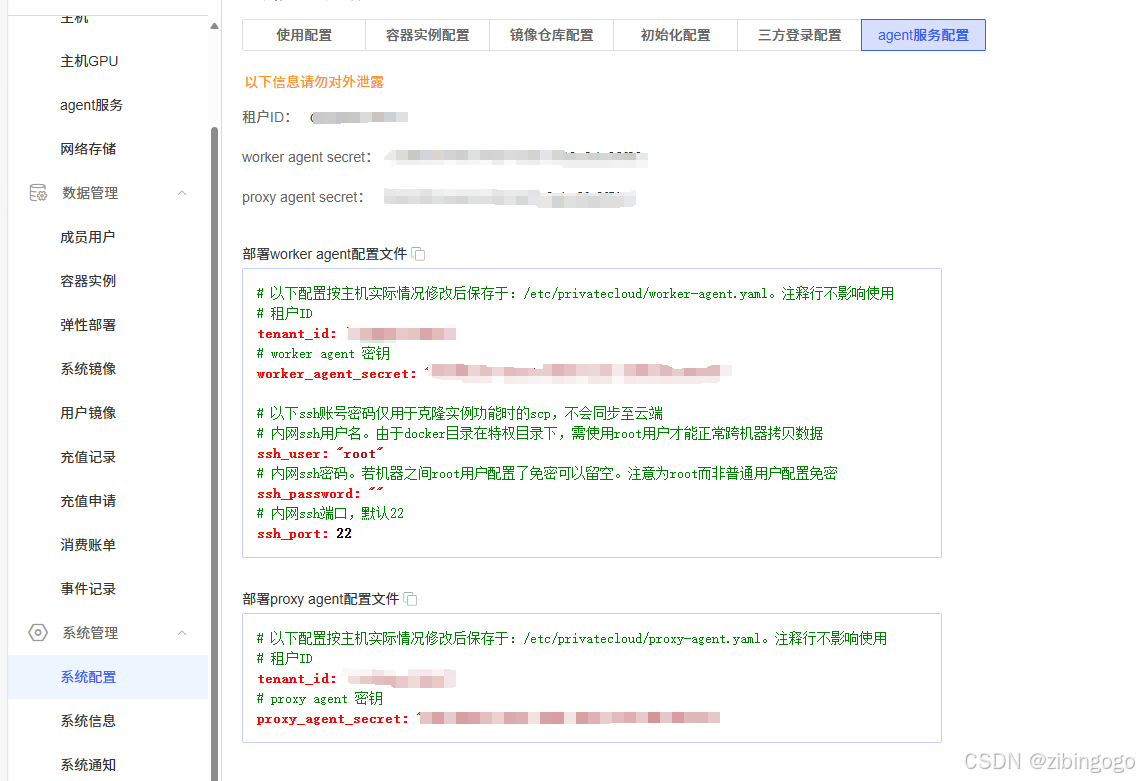Collapse the 系统管理 menu section
Screen dimensions: 1139x781
point(182,633)
